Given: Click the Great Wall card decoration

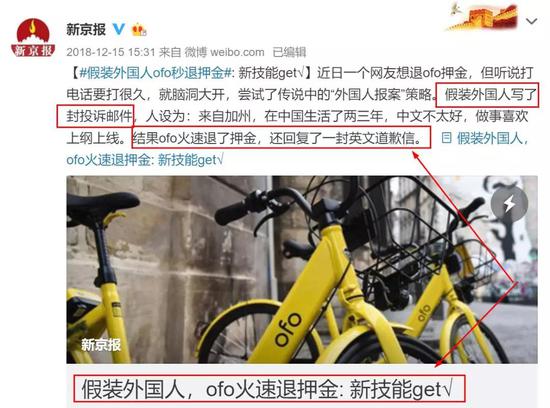Looking at the screenshot, I should [483, 17].
